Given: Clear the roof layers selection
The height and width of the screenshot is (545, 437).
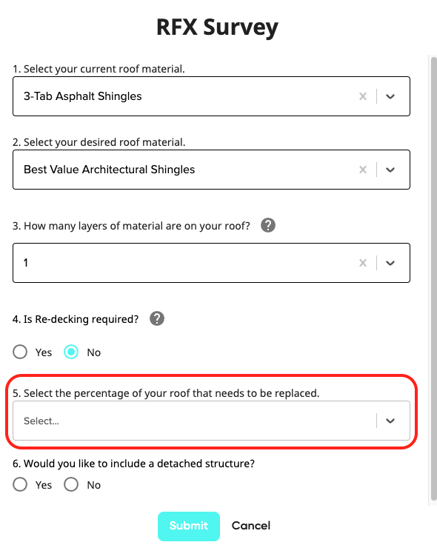Looking at the screenshot, I should click(363, 263).
